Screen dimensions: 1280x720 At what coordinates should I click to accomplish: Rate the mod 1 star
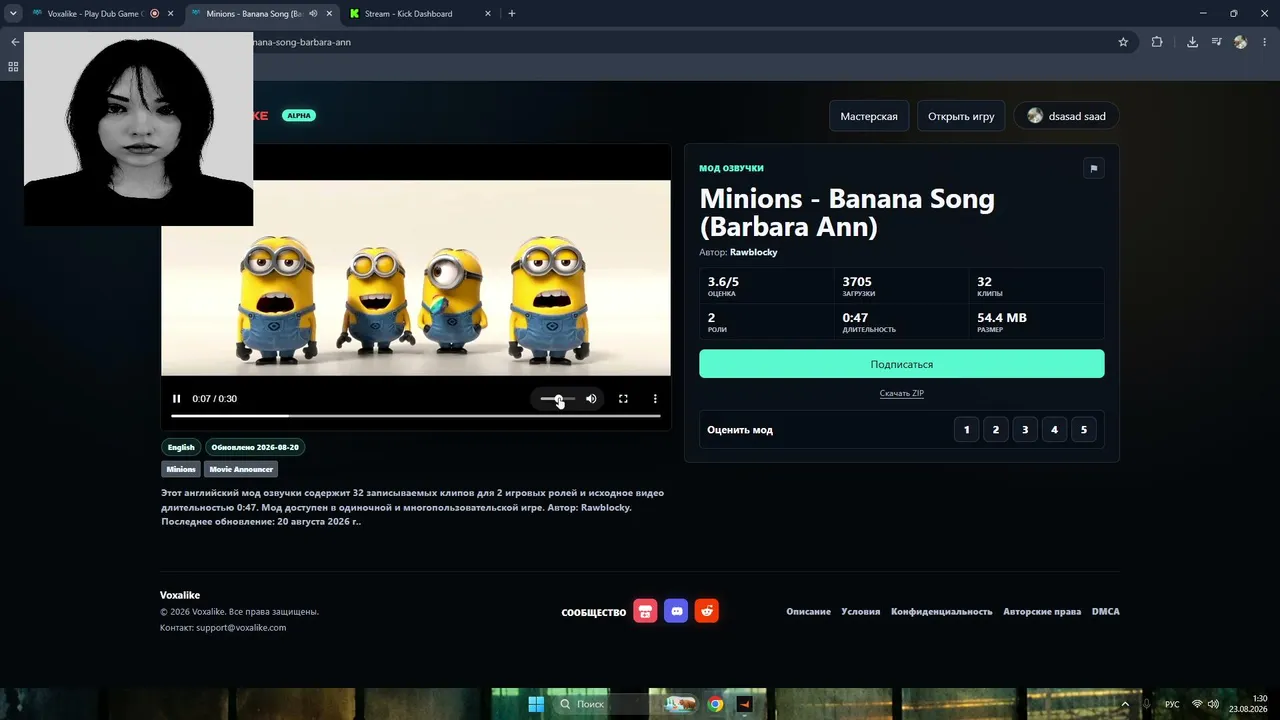(966, 430)
